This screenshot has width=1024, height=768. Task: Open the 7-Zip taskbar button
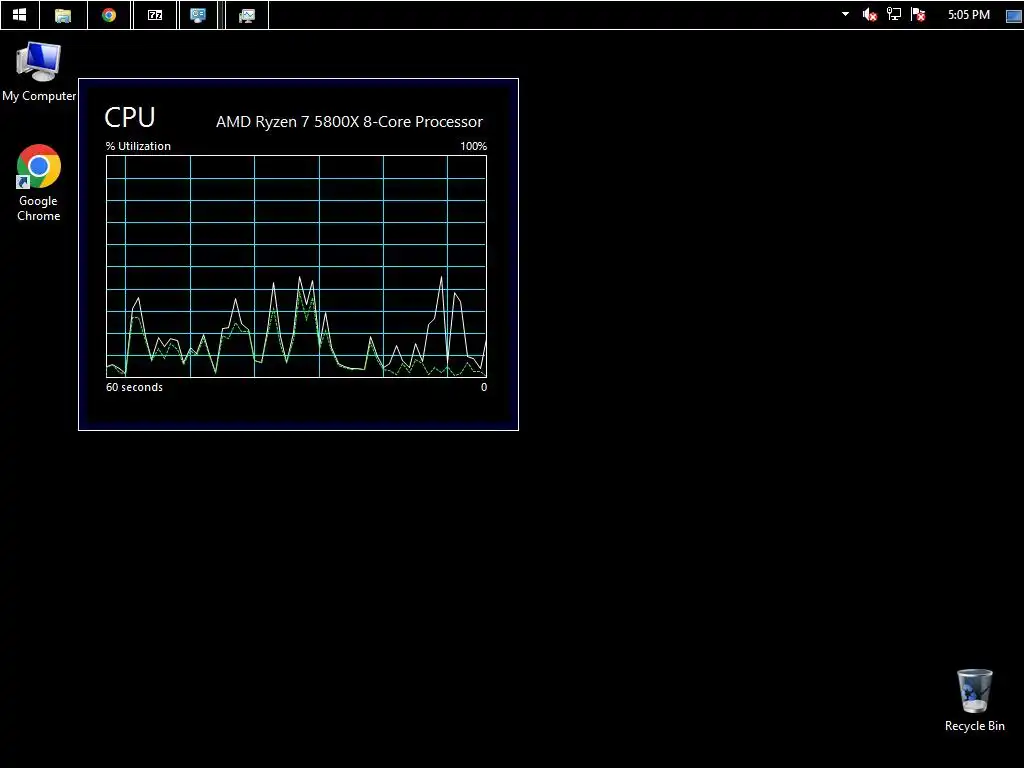tap(155, 14)
